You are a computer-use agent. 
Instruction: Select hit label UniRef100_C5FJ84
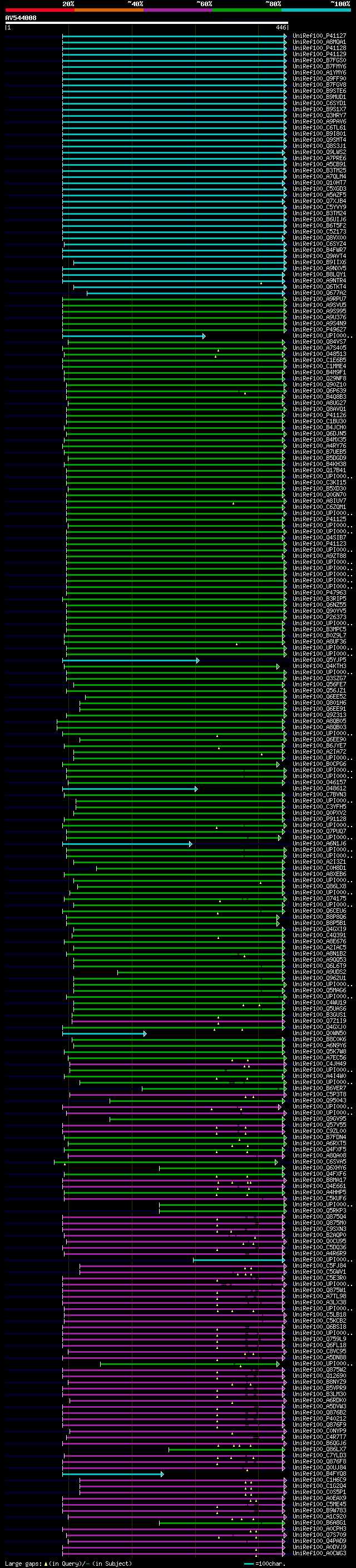[319, 1265]
